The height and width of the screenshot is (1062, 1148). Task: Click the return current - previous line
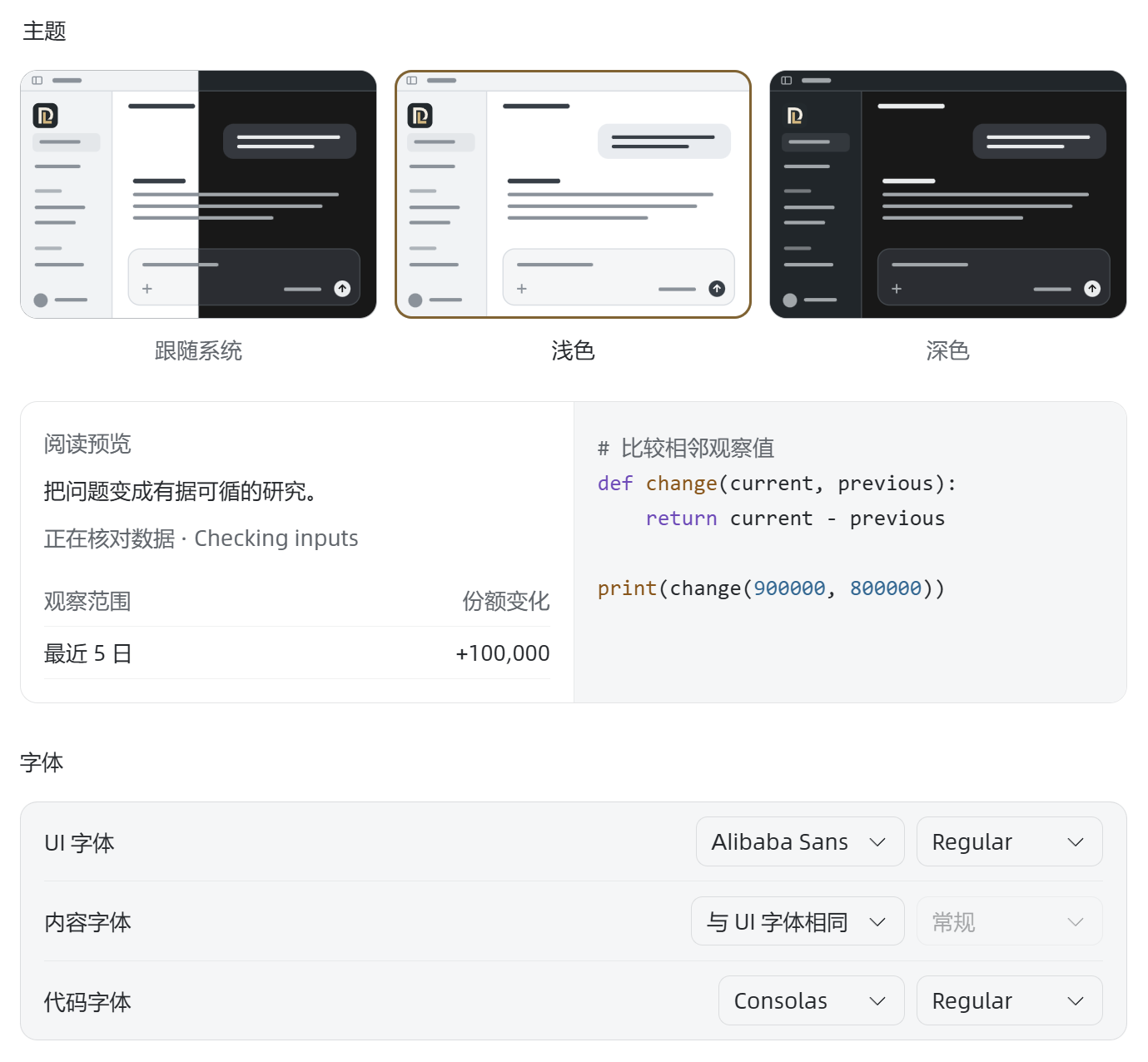coord(795,519)
